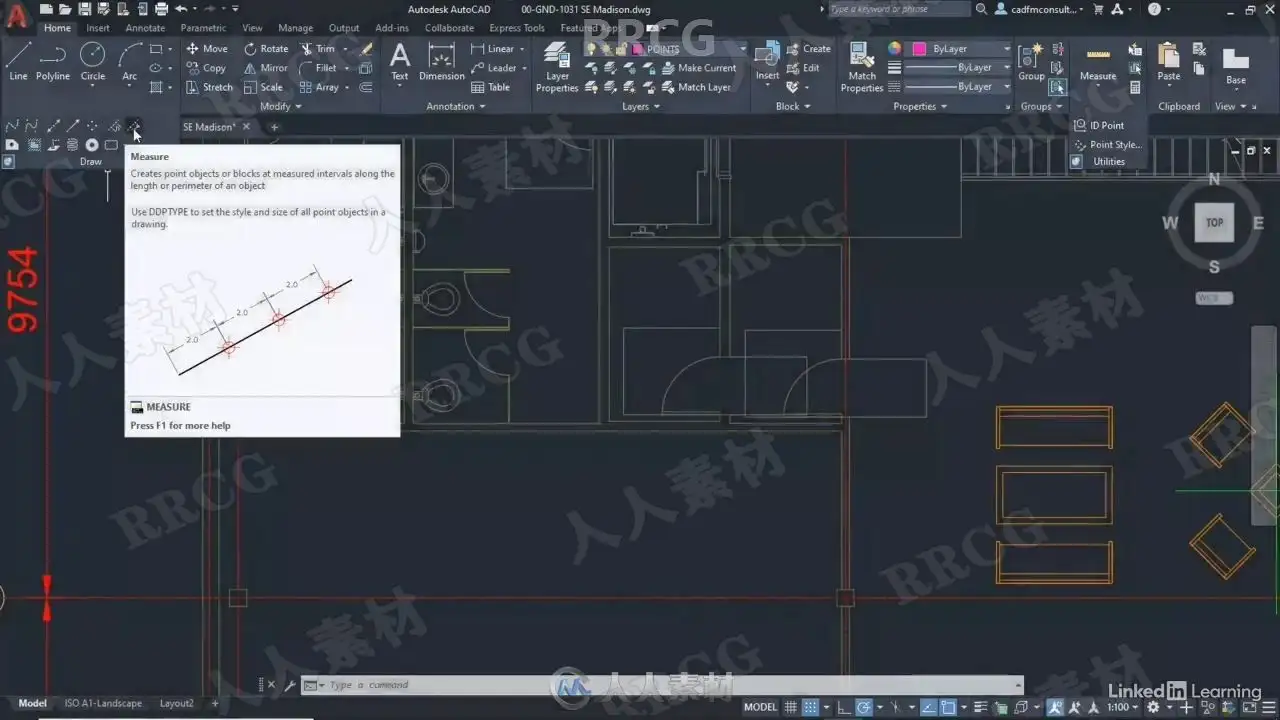This screenshot has width=1280, height=720.
Task: Toggle ortho mode in status bar
Action: 843,707
